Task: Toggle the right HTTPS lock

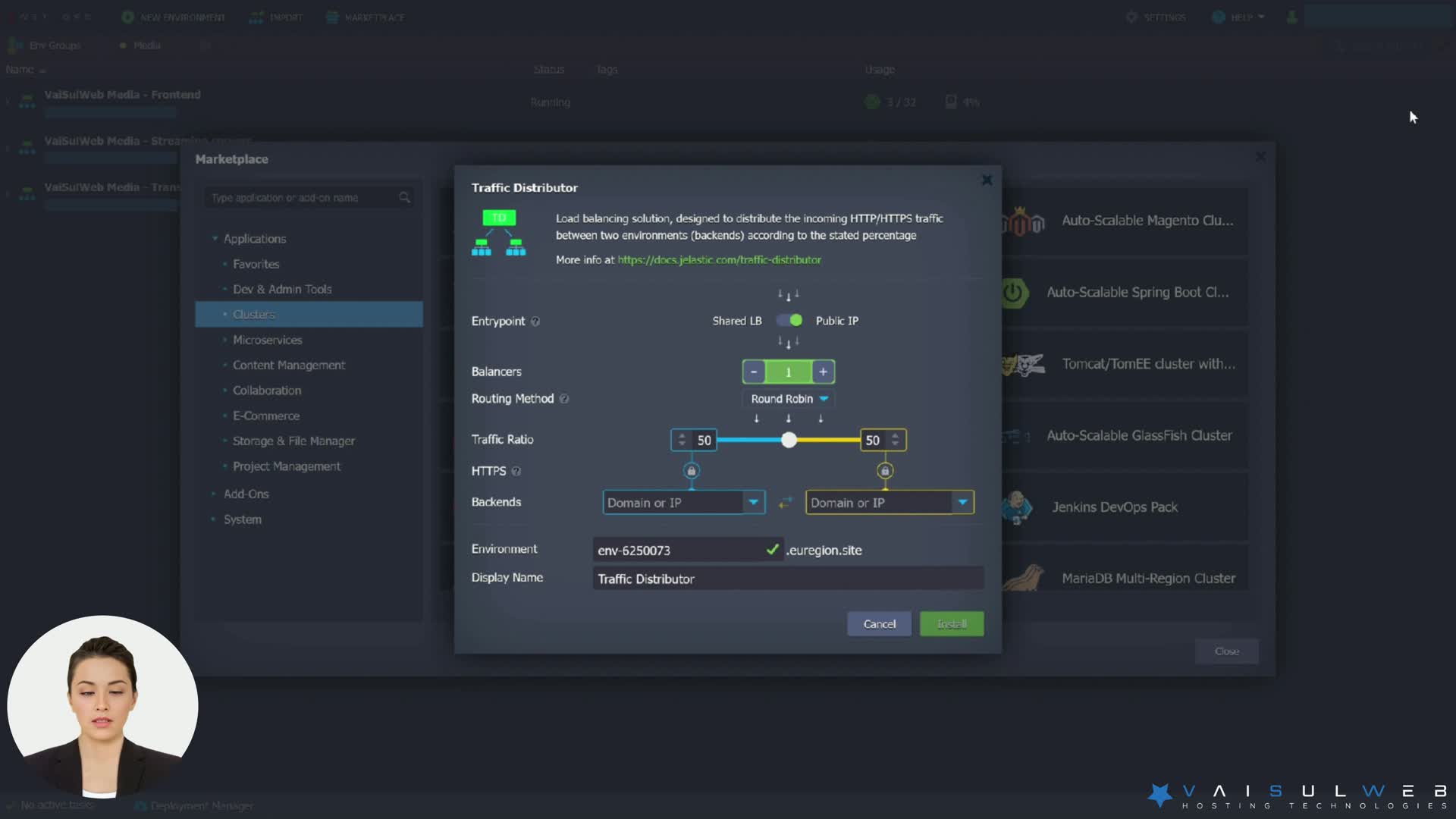Action: coord(885,471)
